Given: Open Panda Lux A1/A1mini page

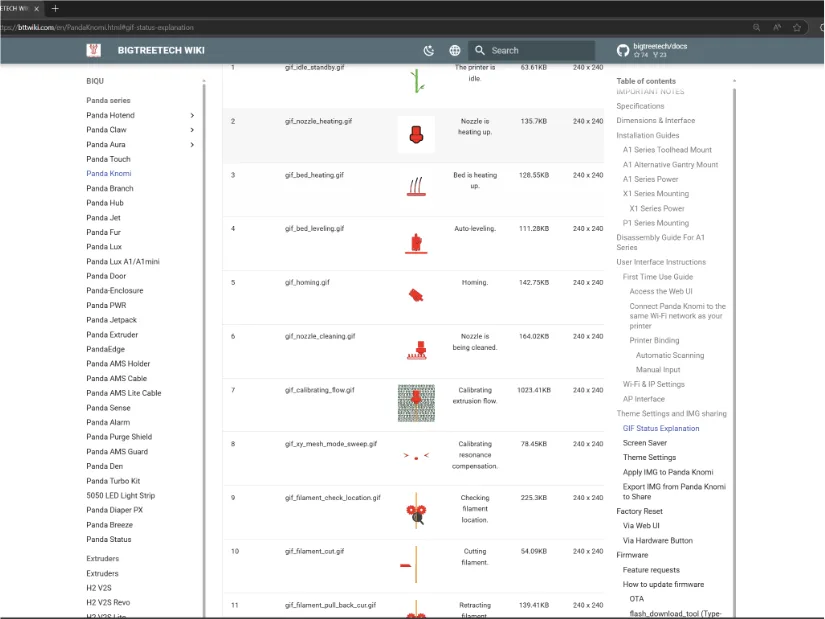Looking at the screenshot, I should 123,262.
